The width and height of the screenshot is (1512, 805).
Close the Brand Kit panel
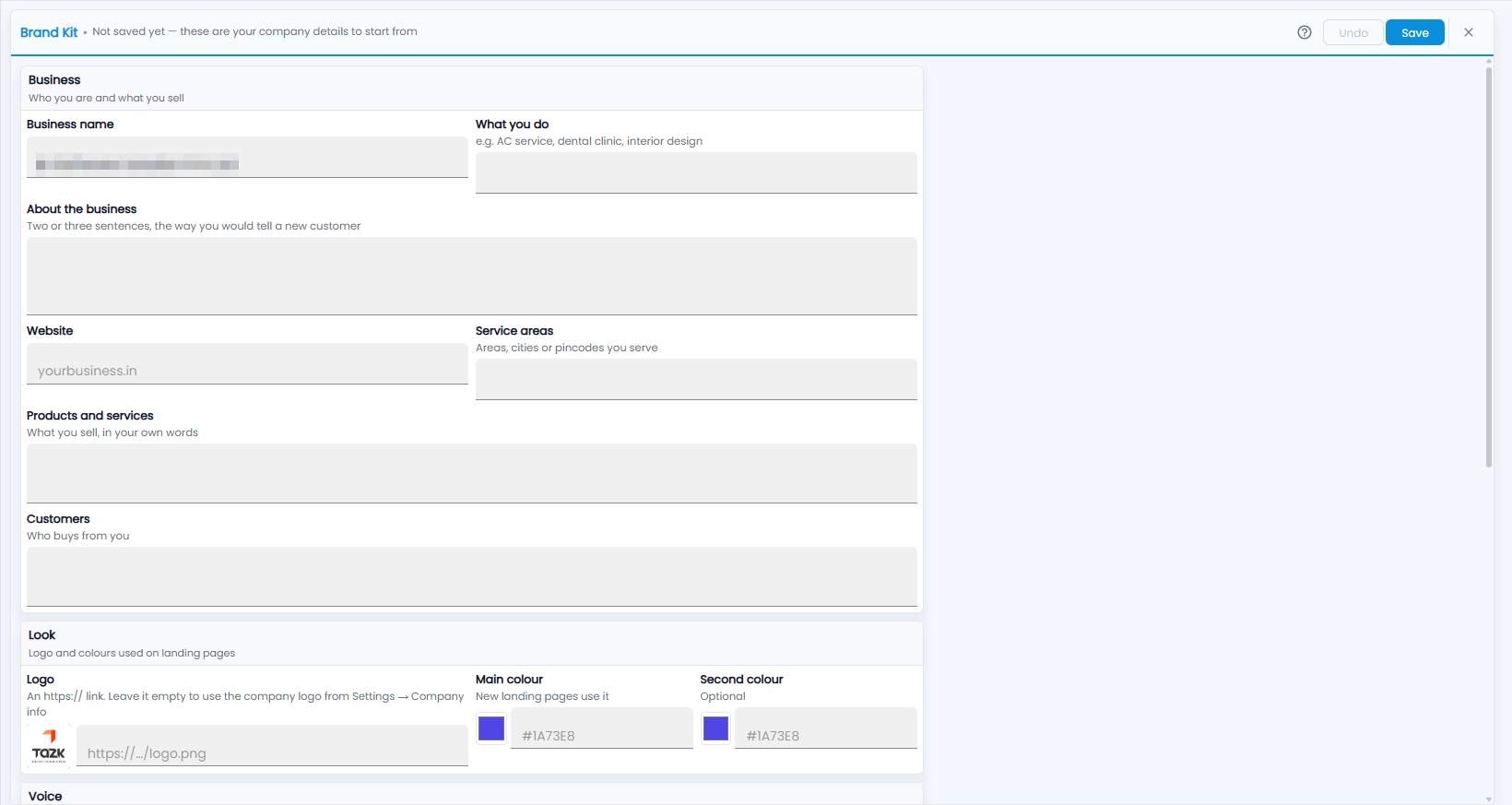(x=1469, y=32)
